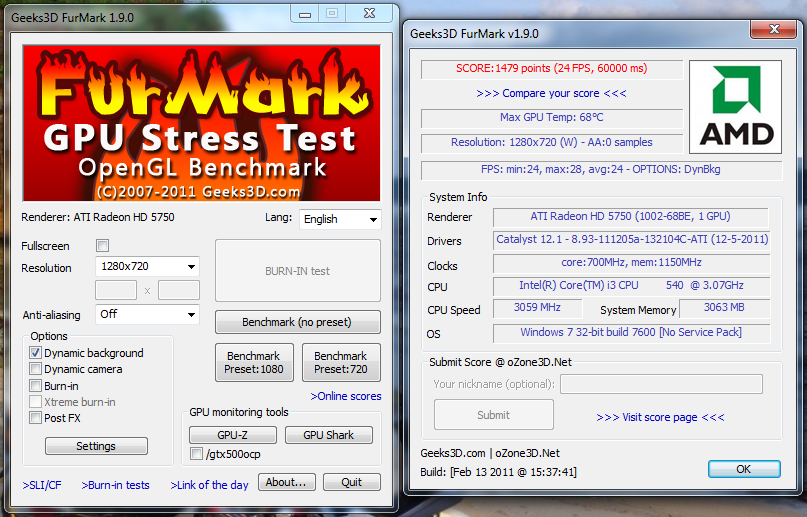807x517 pixels.
Task: Check the /gtx500ocp checkbox
Action: pos(196,454)
